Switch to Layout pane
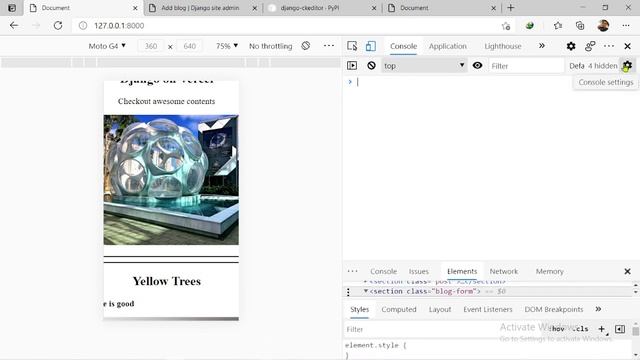 pos(440,309)
